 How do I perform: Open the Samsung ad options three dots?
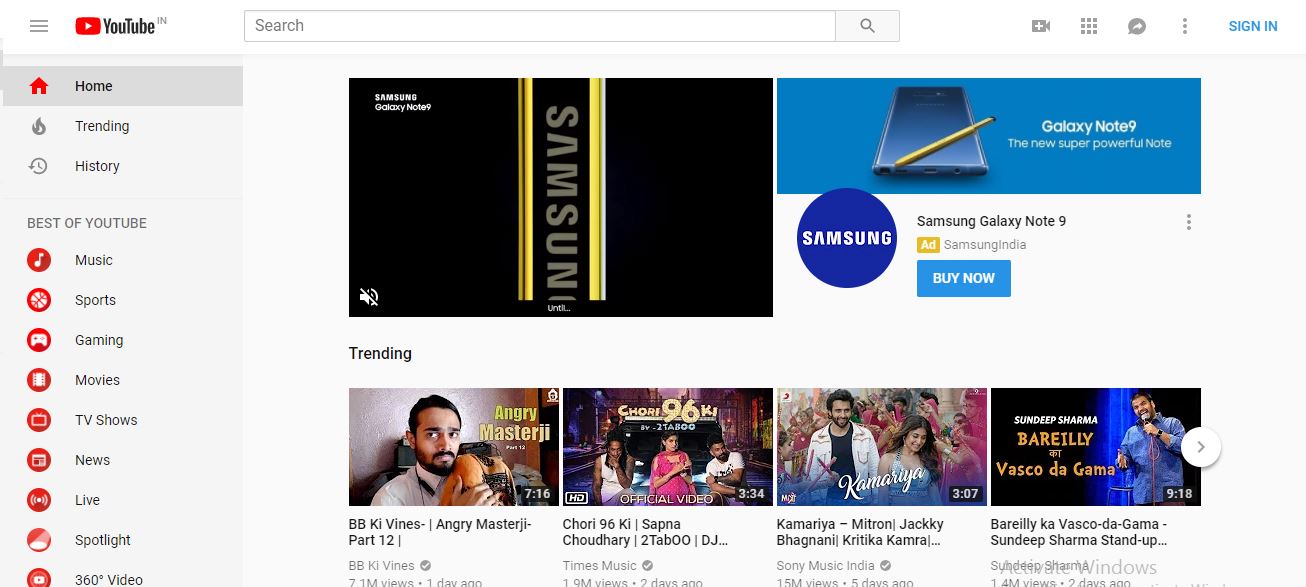click(x=1189, y=222)
